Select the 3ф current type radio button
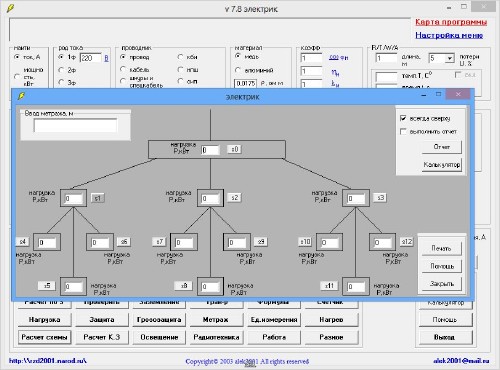The width and height of the screenshot is (500, 370). click(x=61, y=82)
